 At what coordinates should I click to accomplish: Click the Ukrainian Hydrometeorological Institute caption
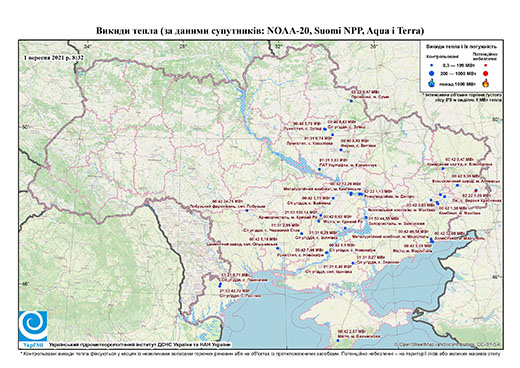[x=140, y=345]
